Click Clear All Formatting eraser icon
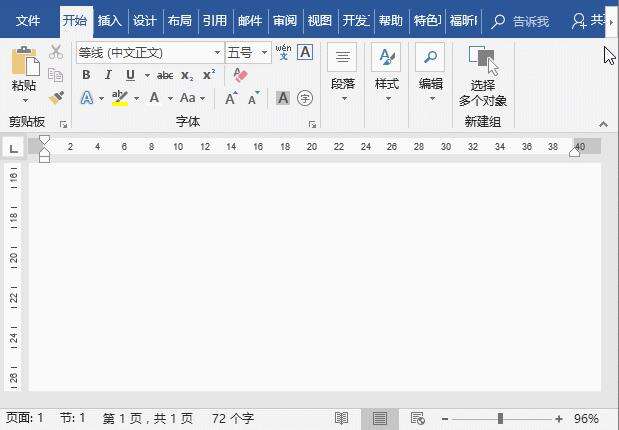This screenshot has width=619, height=430. pos(240,75)
